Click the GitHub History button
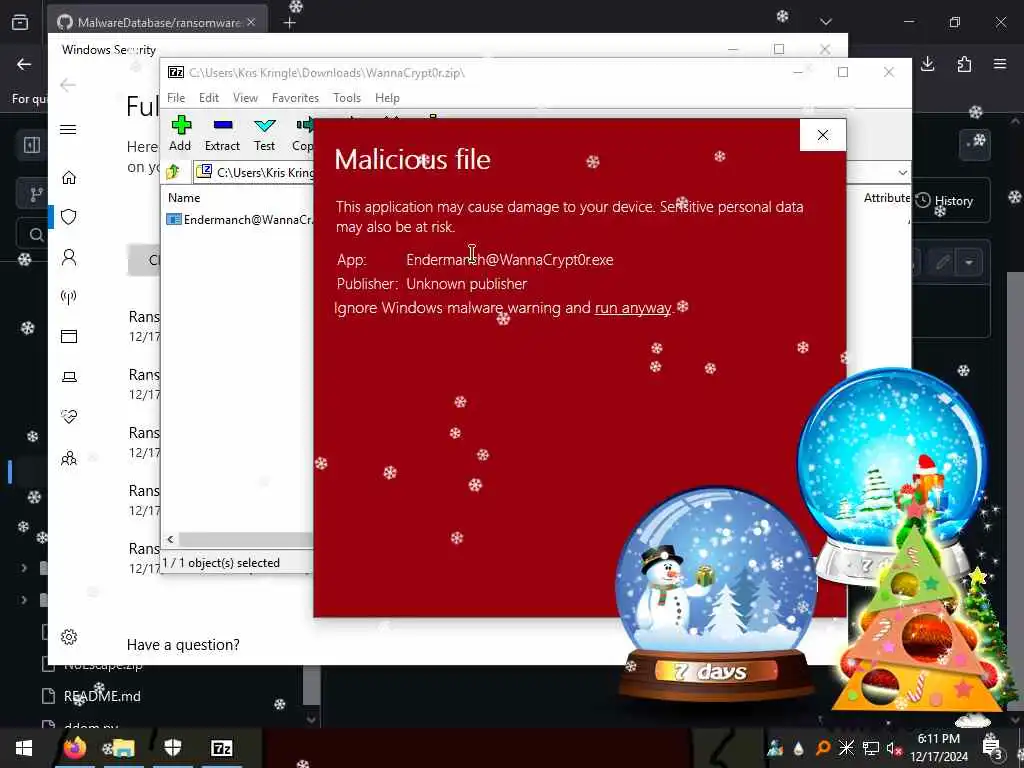Viewport: 1024px width, 768px height. click(x=944, y=201)
